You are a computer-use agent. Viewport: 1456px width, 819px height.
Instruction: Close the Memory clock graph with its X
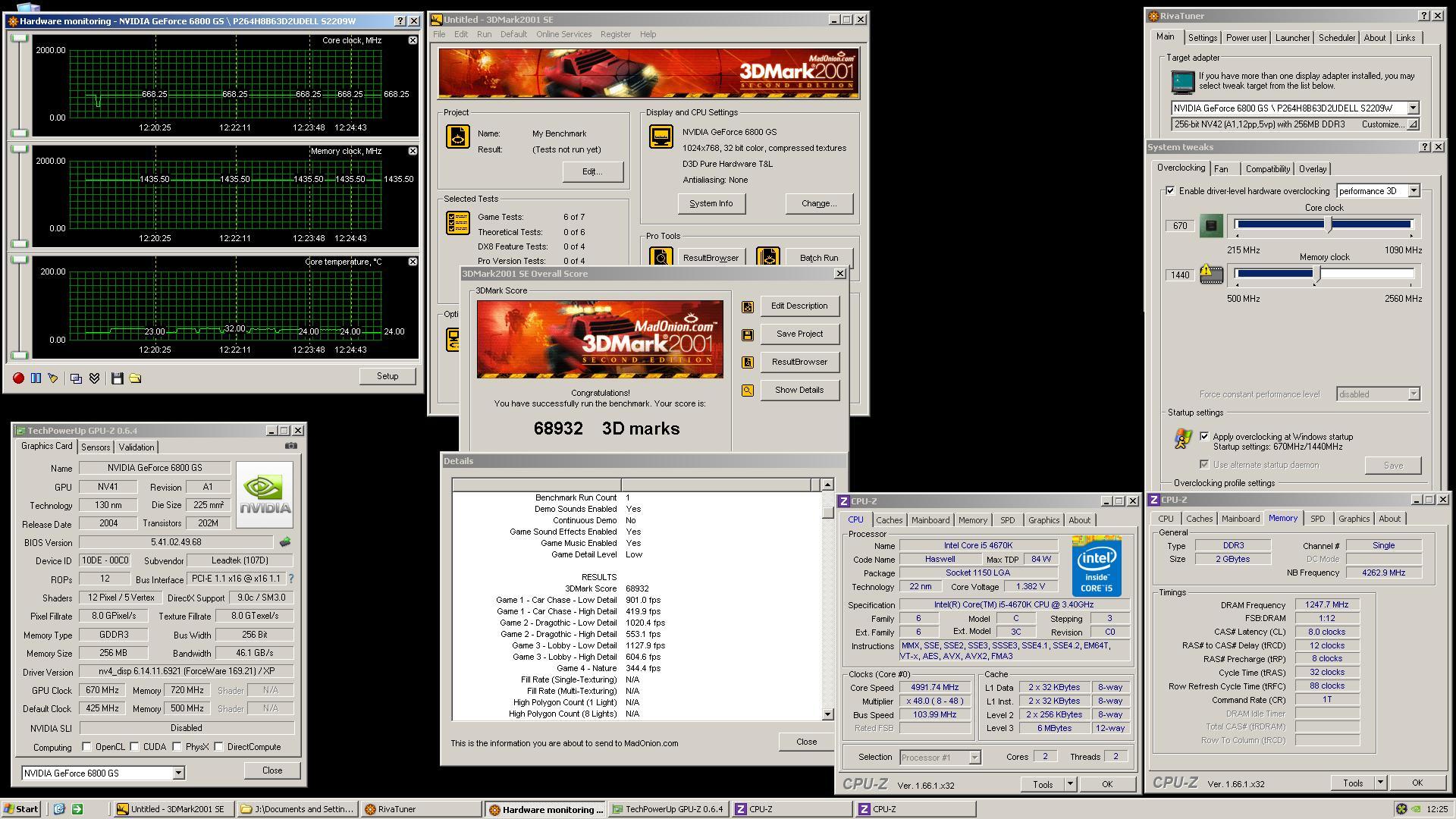(413, 151)
